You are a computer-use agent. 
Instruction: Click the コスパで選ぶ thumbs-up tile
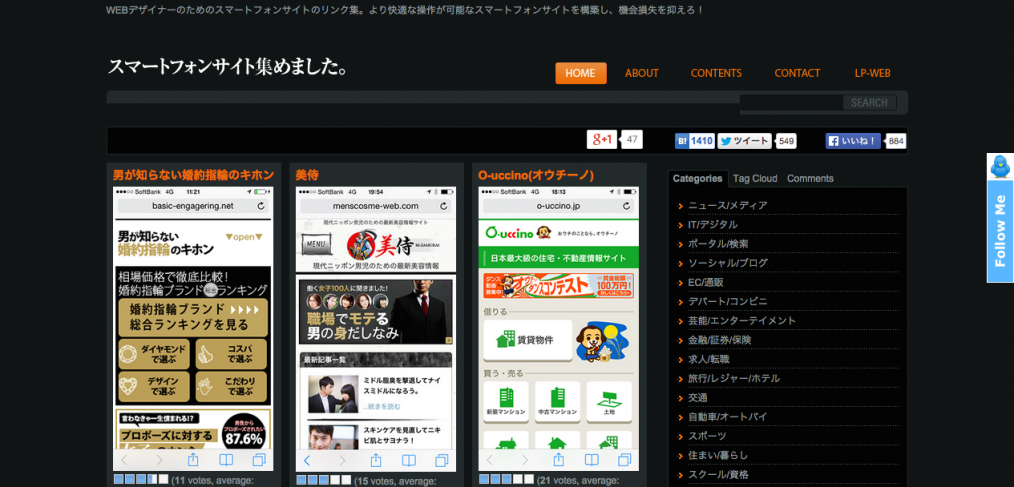[x=232, y=353]
